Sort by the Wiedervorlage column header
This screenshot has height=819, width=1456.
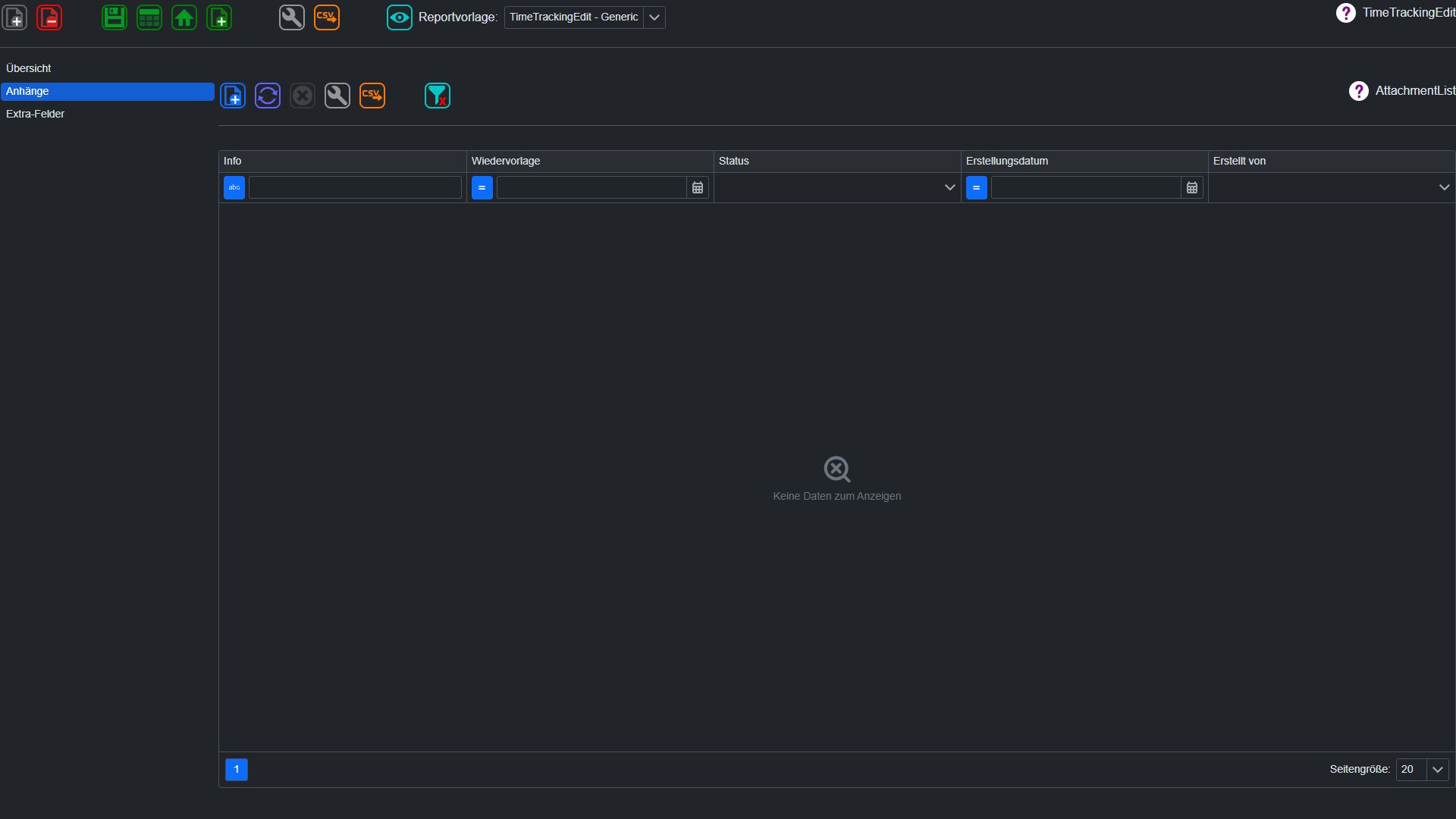[x=590, y=162]
